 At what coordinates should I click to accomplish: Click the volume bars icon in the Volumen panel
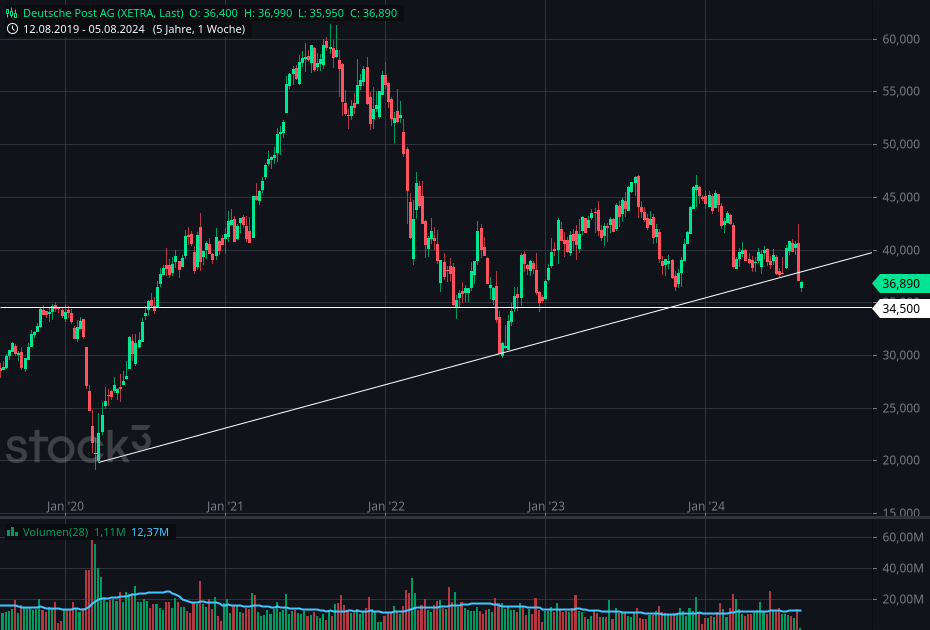[x=10, y=533]
